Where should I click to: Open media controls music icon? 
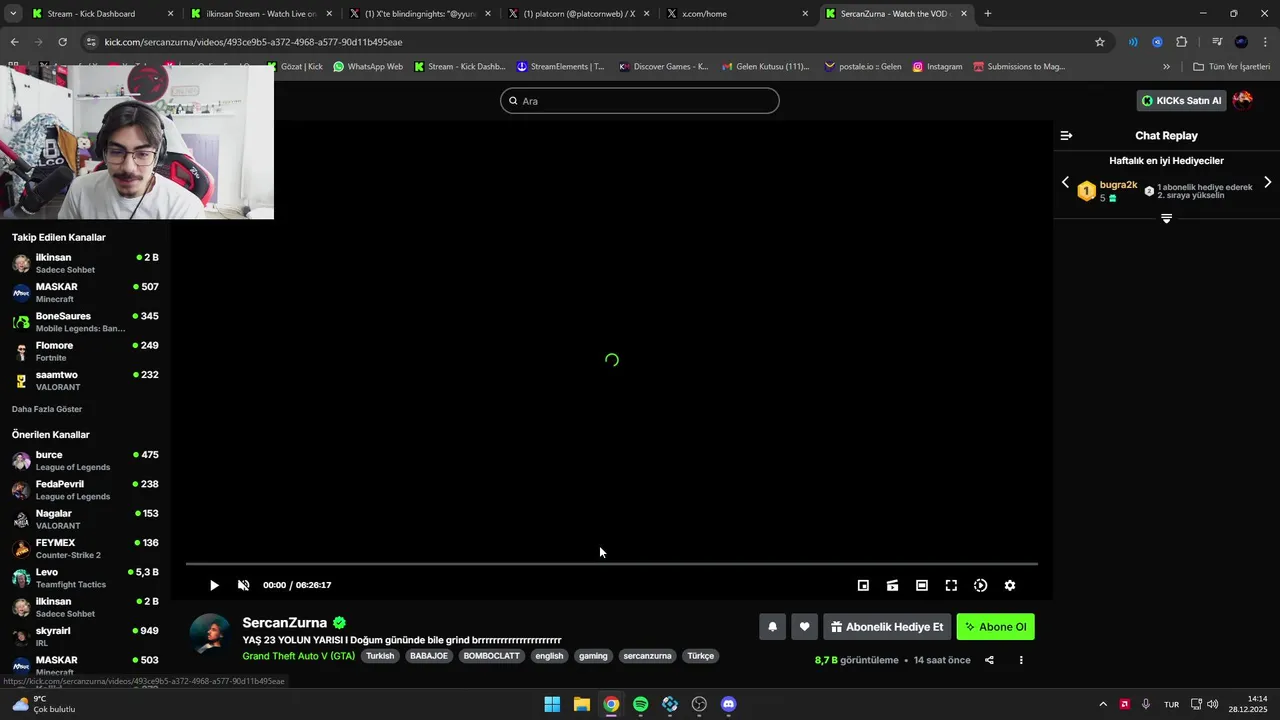click(x=1217, y=42)
